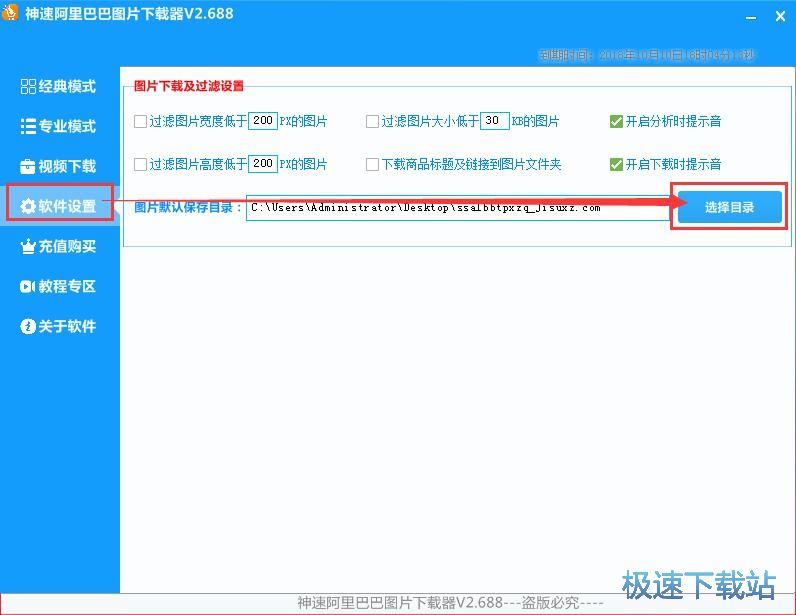Click the app logo in title bar
The width and height of the screenshot is (796, 615).
pyautogui.click(x=10, y=13)
